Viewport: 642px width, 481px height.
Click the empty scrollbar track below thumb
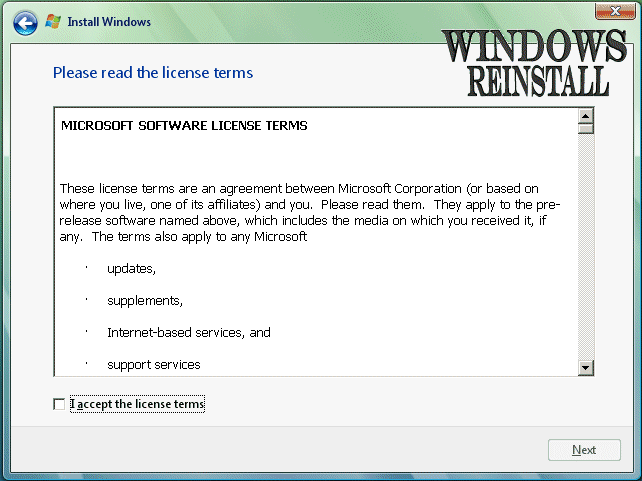click(x=586, y=250)
